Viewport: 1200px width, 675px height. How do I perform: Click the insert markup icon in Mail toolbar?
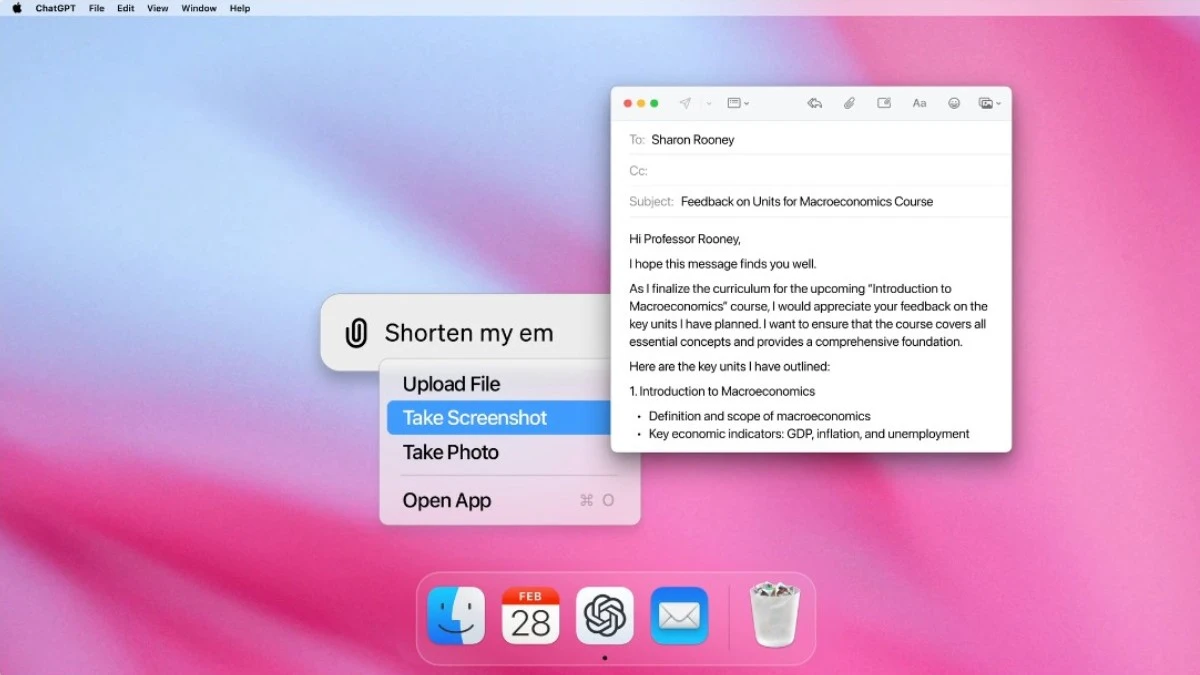click(x=884, y=103)
